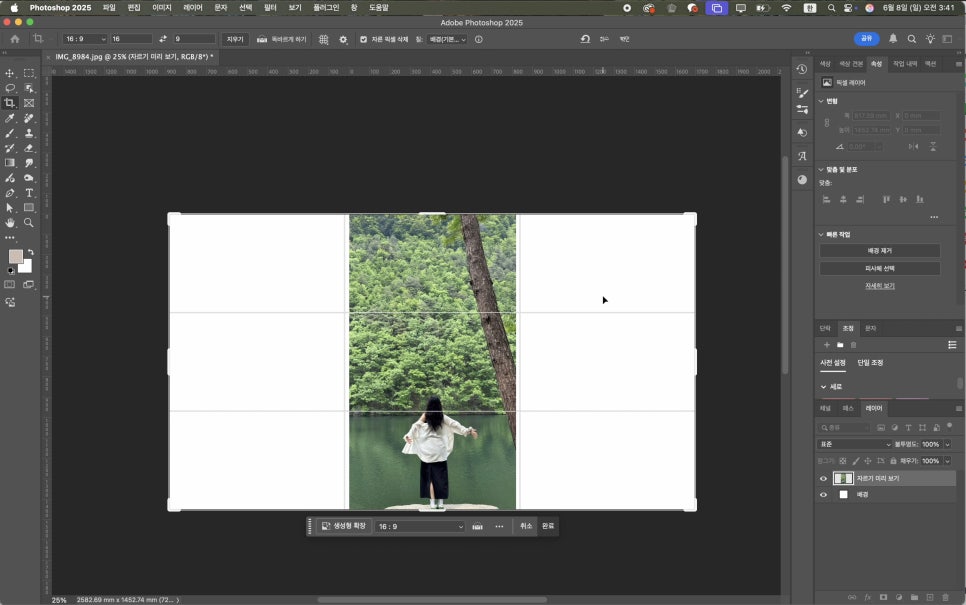Open the opacity 100% dropdown arrow

click(948, 444)
